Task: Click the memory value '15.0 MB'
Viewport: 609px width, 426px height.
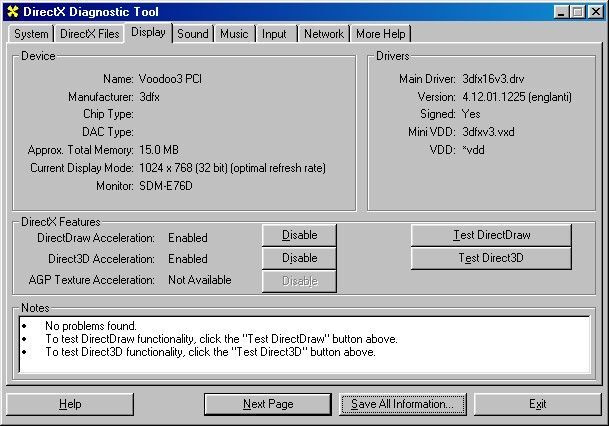Action: 159,150
